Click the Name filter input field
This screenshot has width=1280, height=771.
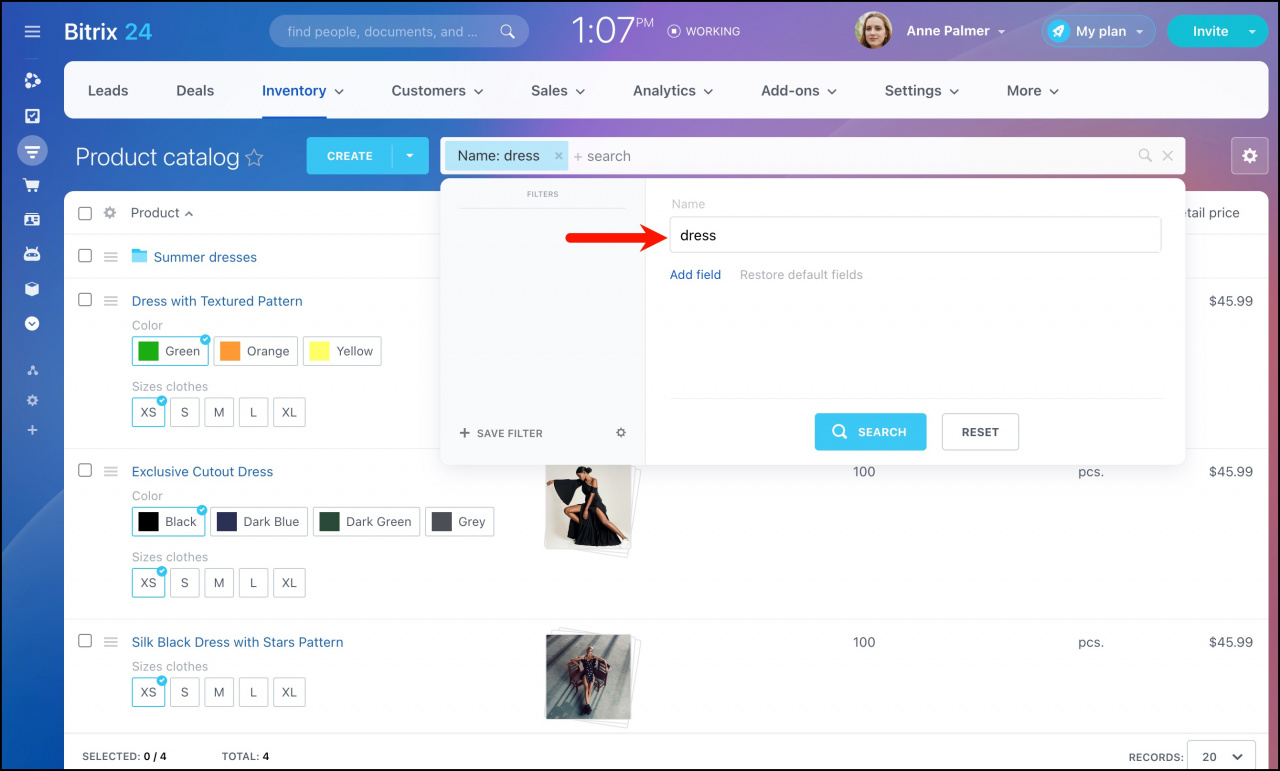pyautogui.click(x=915, y=235)
